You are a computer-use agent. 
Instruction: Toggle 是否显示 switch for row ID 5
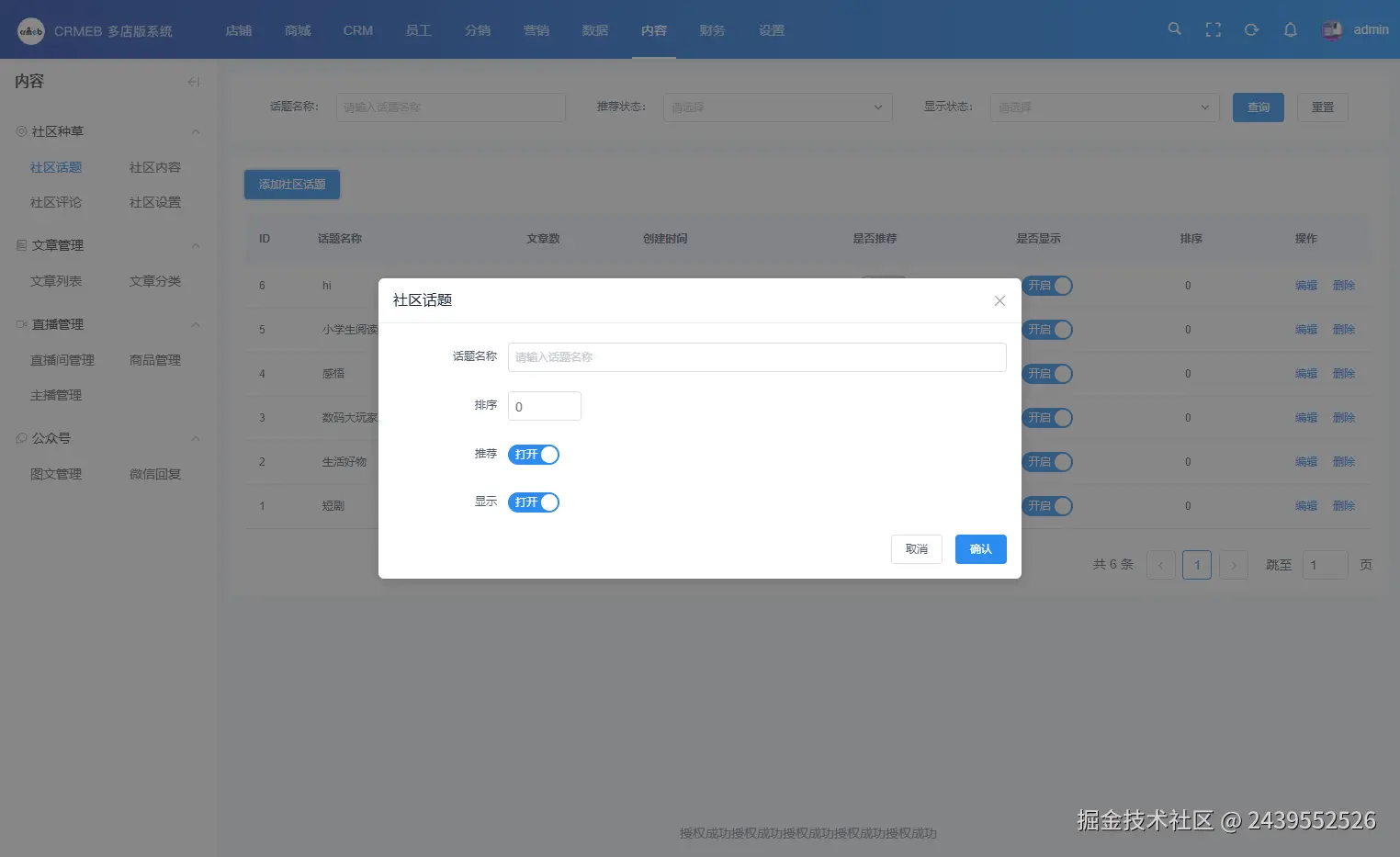[x=1047, y=330]
